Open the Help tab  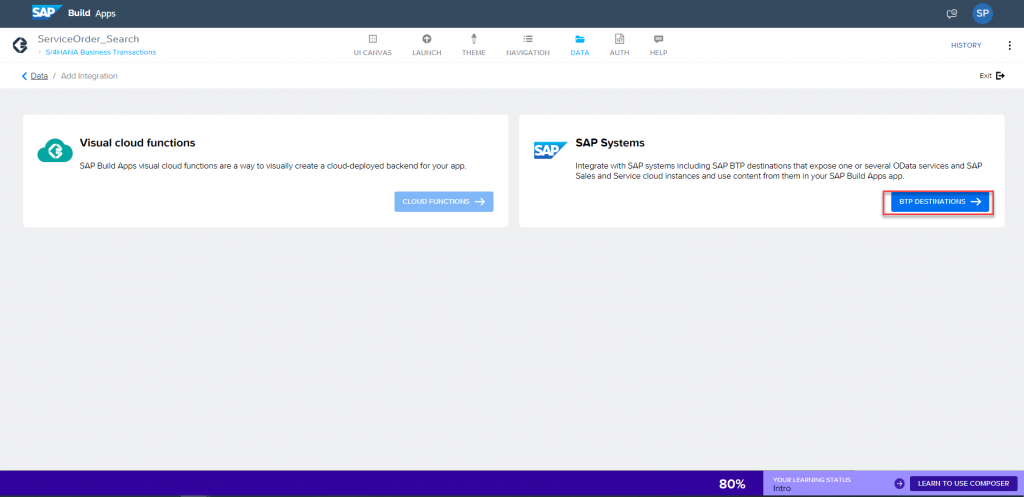click(658, 45)
